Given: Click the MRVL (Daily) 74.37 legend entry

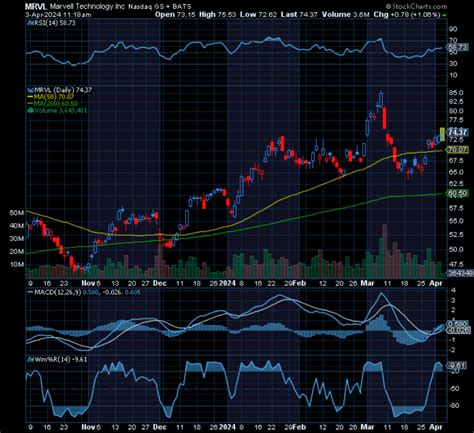Looking at the screenshot, I should tap(62, 90).
